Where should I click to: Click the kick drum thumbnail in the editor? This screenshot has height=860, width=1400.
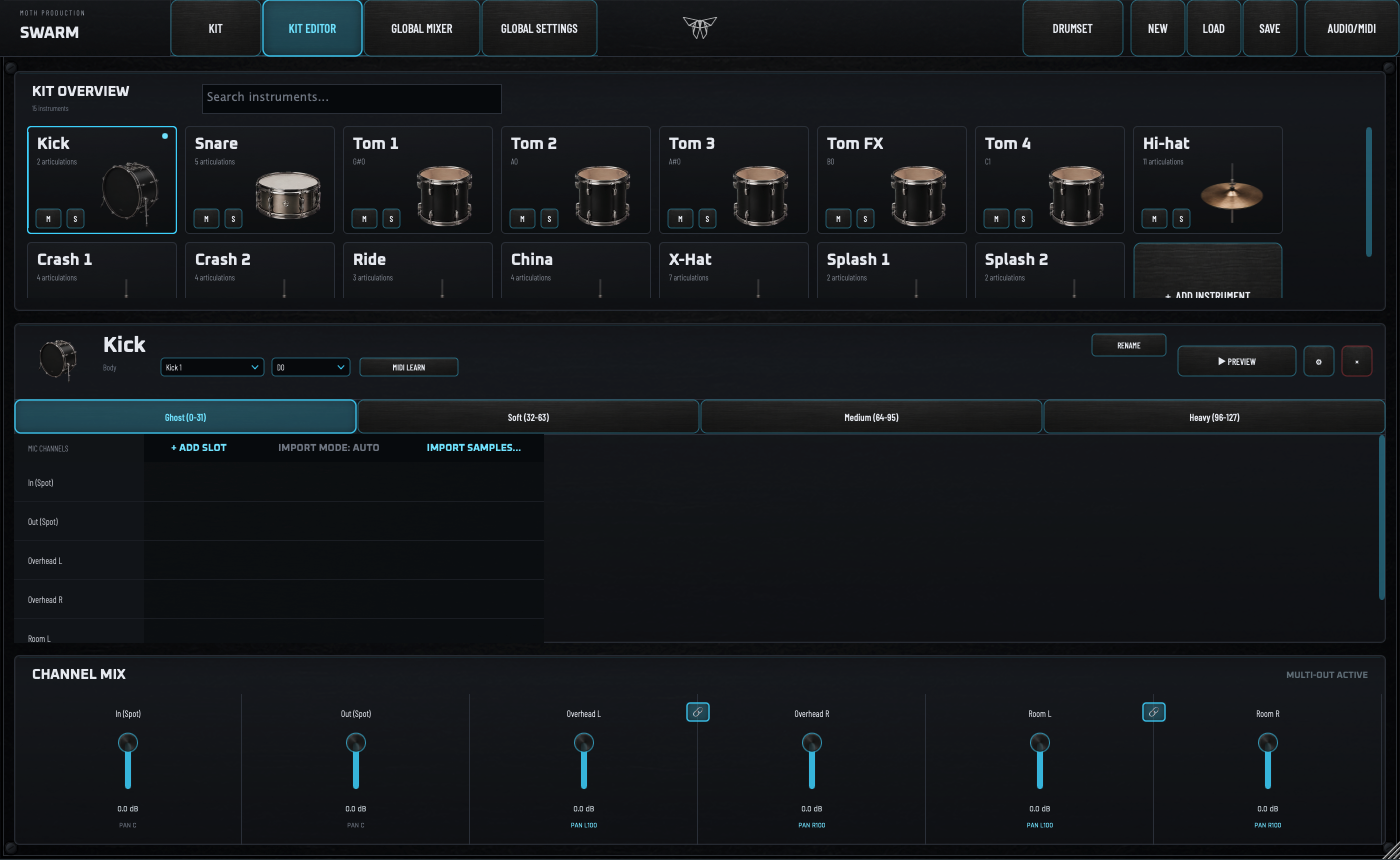(x=57, y=360)
